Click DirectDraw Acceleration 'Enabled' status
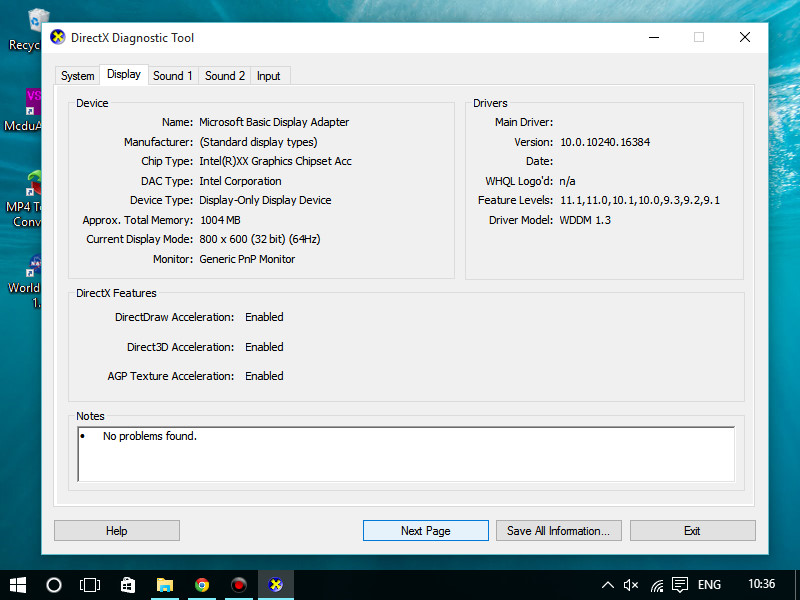This screenshot has height=600, width=800. click(x=264, y=317)
